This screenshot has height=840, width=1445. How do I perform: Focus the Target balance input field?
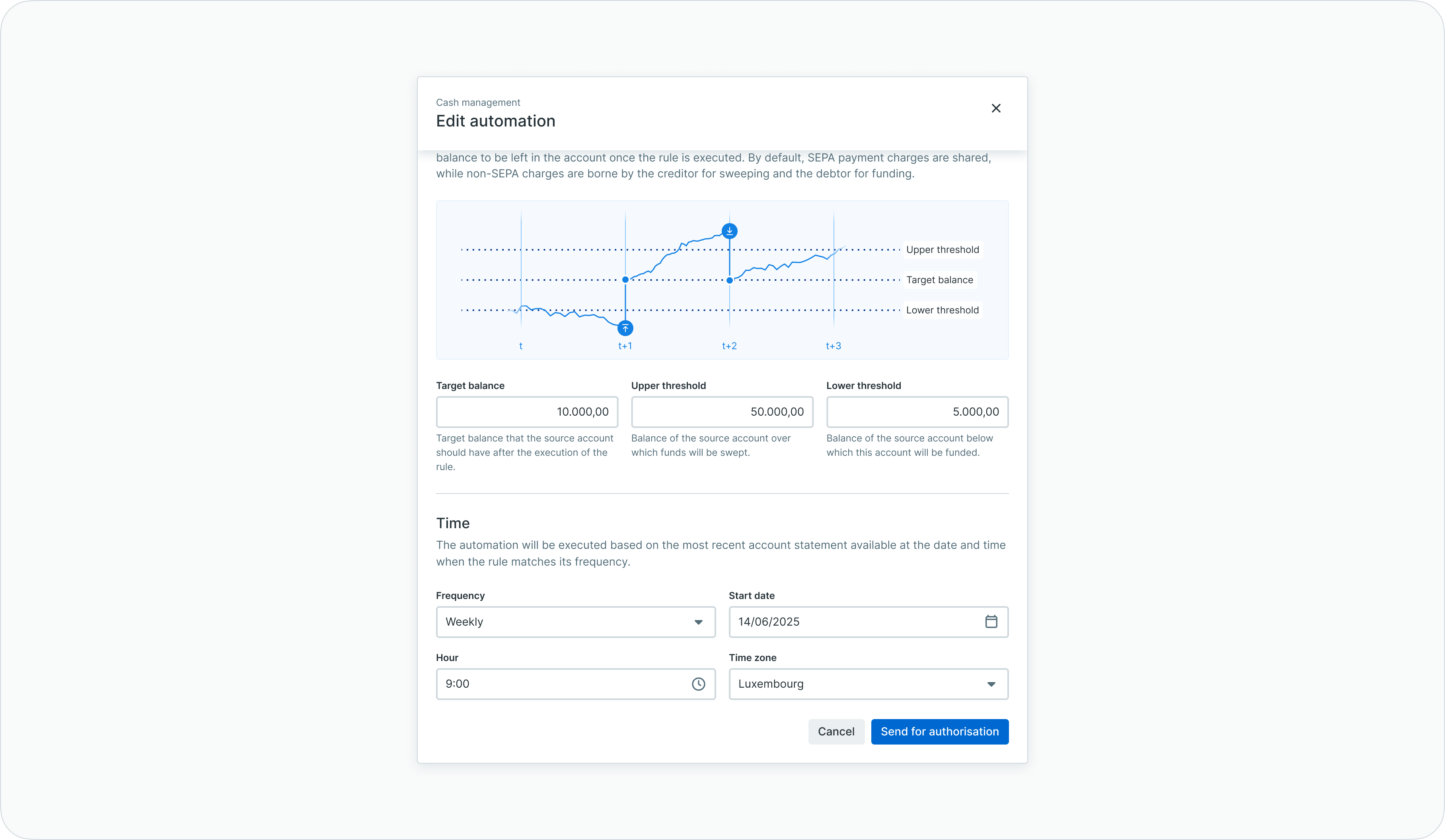(526, 412)
